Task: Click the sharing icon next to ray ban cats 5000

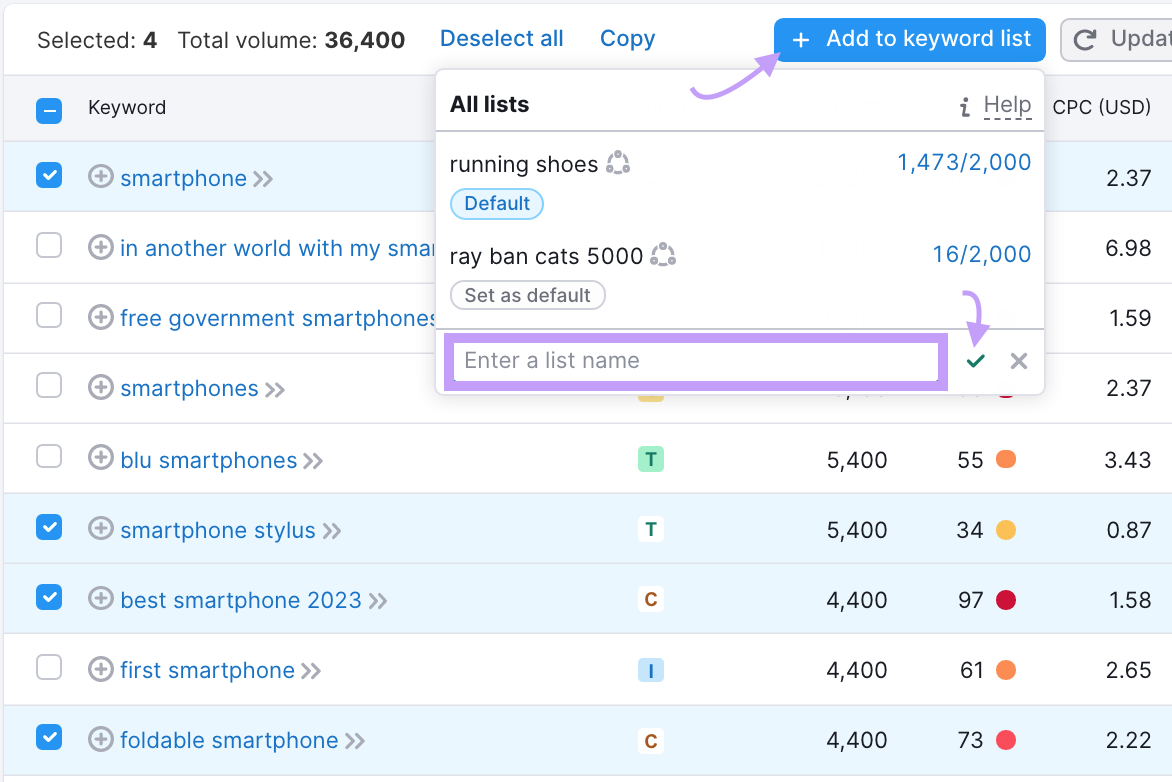Action: (664, 255)
